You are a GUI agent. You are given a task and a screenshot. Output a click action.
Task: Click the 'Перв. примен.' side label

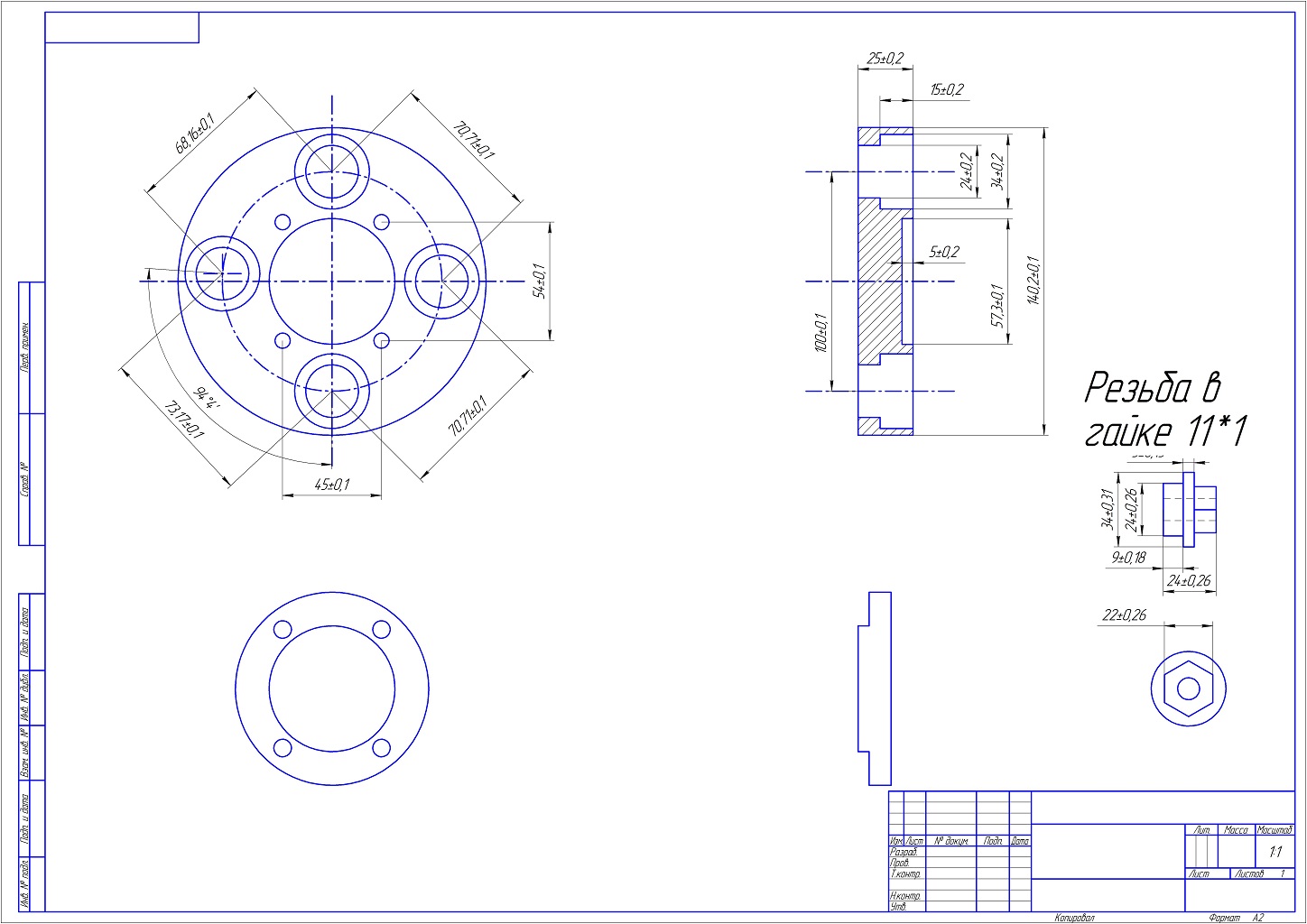click(25, 347)
